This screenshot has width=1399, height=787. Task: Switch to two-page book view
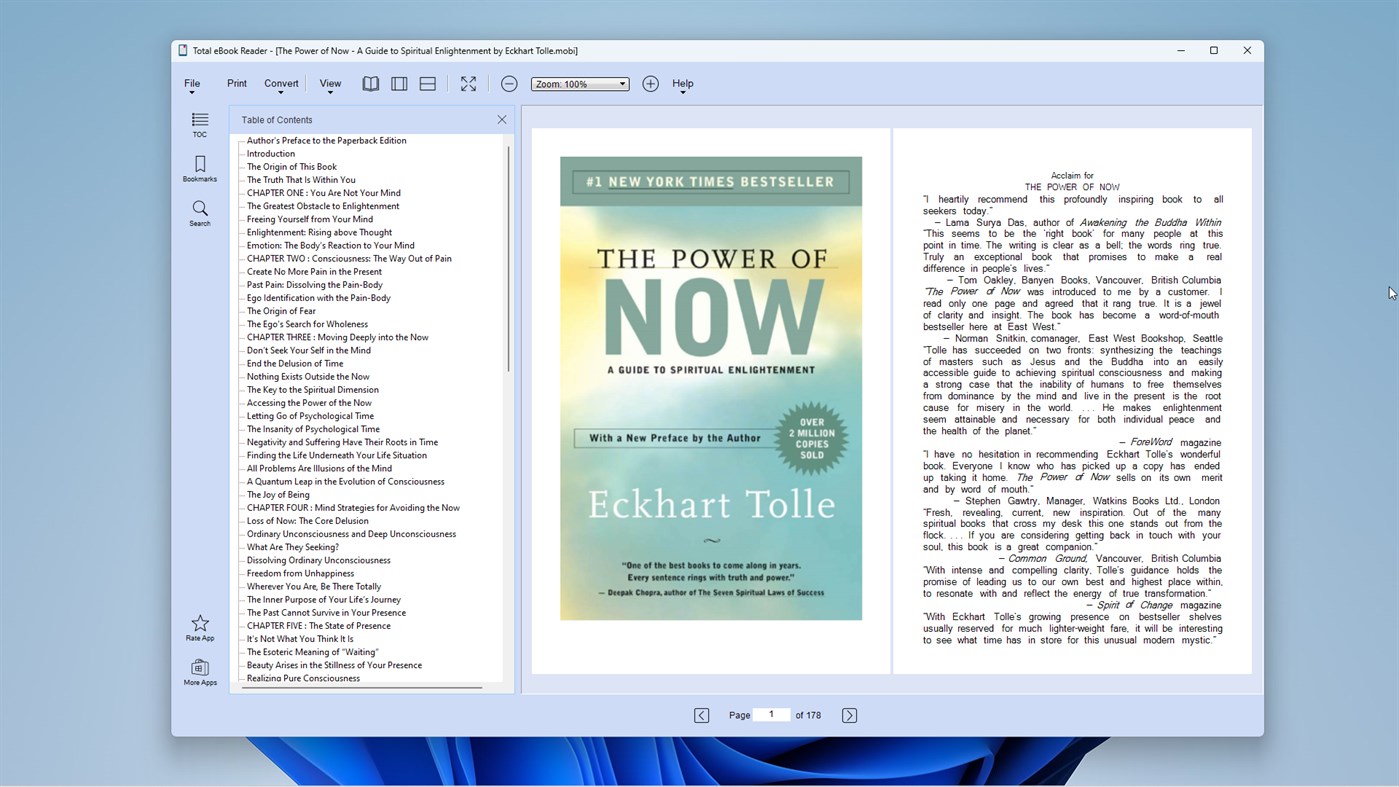(x=370, y=83)
